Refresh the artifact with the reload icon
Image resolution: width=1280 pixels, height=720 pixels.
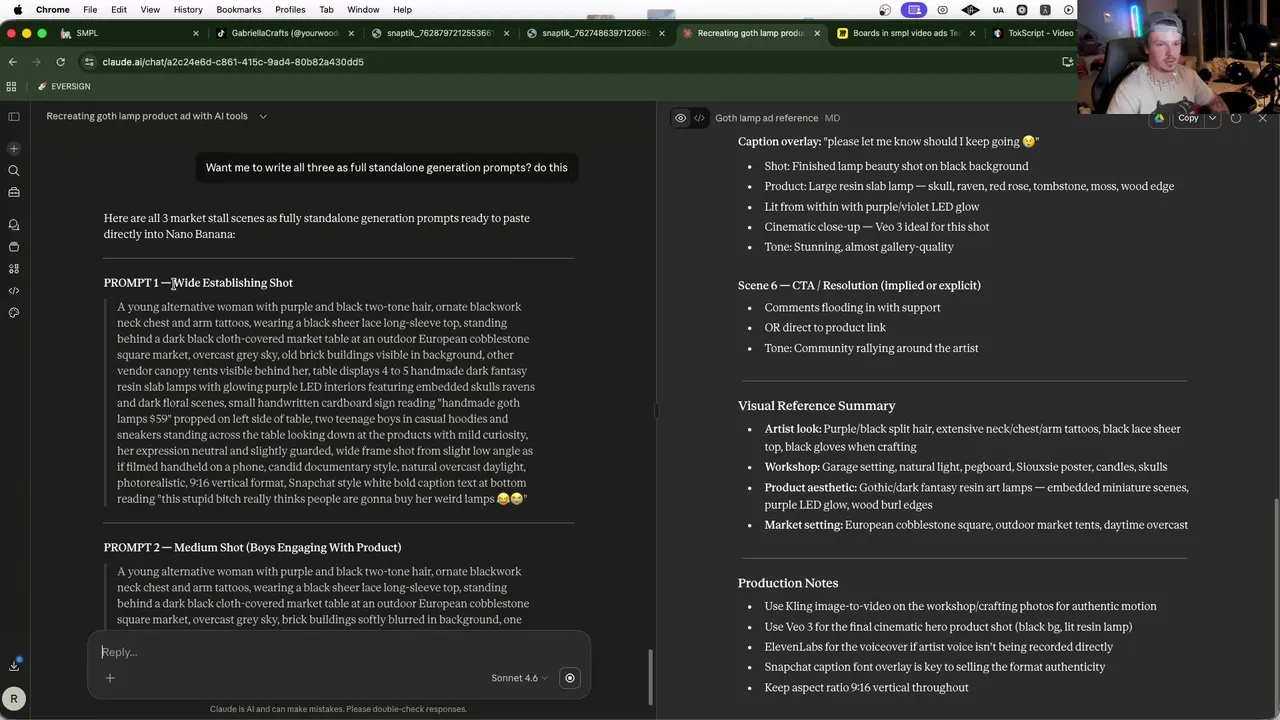pyautogui.click(x=1236, y=118)
